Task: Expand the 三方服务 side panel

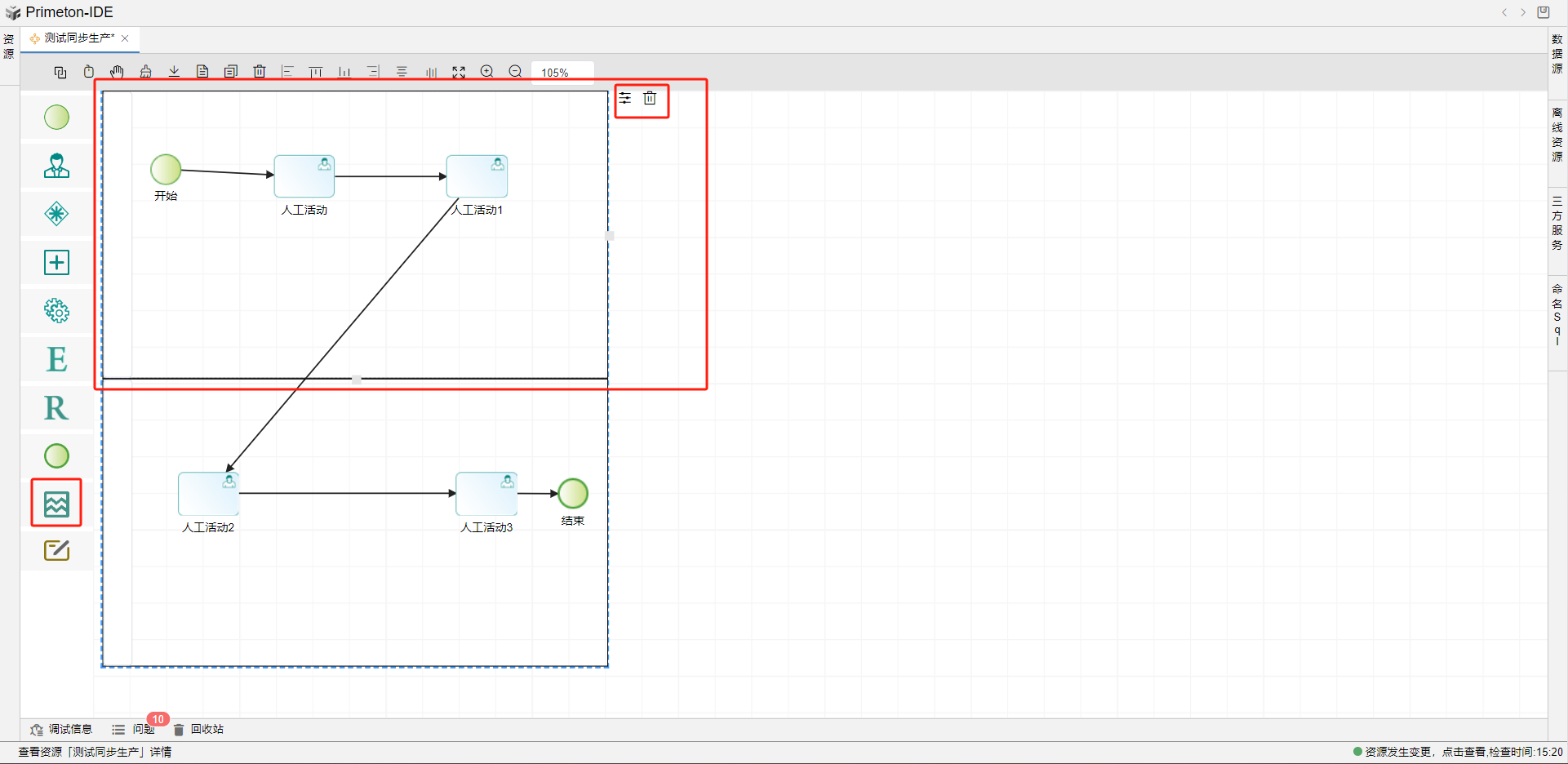Action: tap(1557, 222)
